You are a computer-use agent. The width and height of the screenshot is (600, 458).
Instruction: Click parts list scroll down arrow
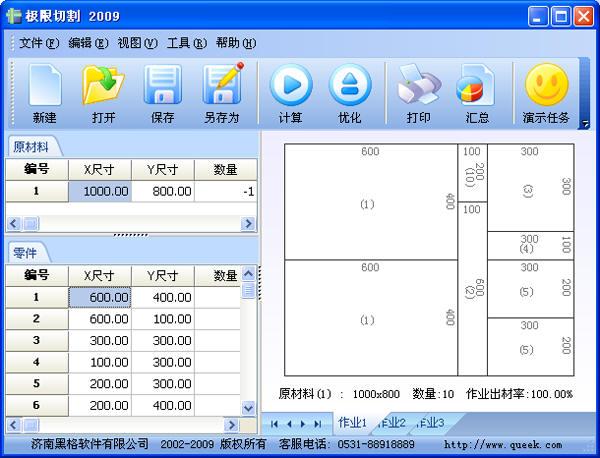click(248, 408)
